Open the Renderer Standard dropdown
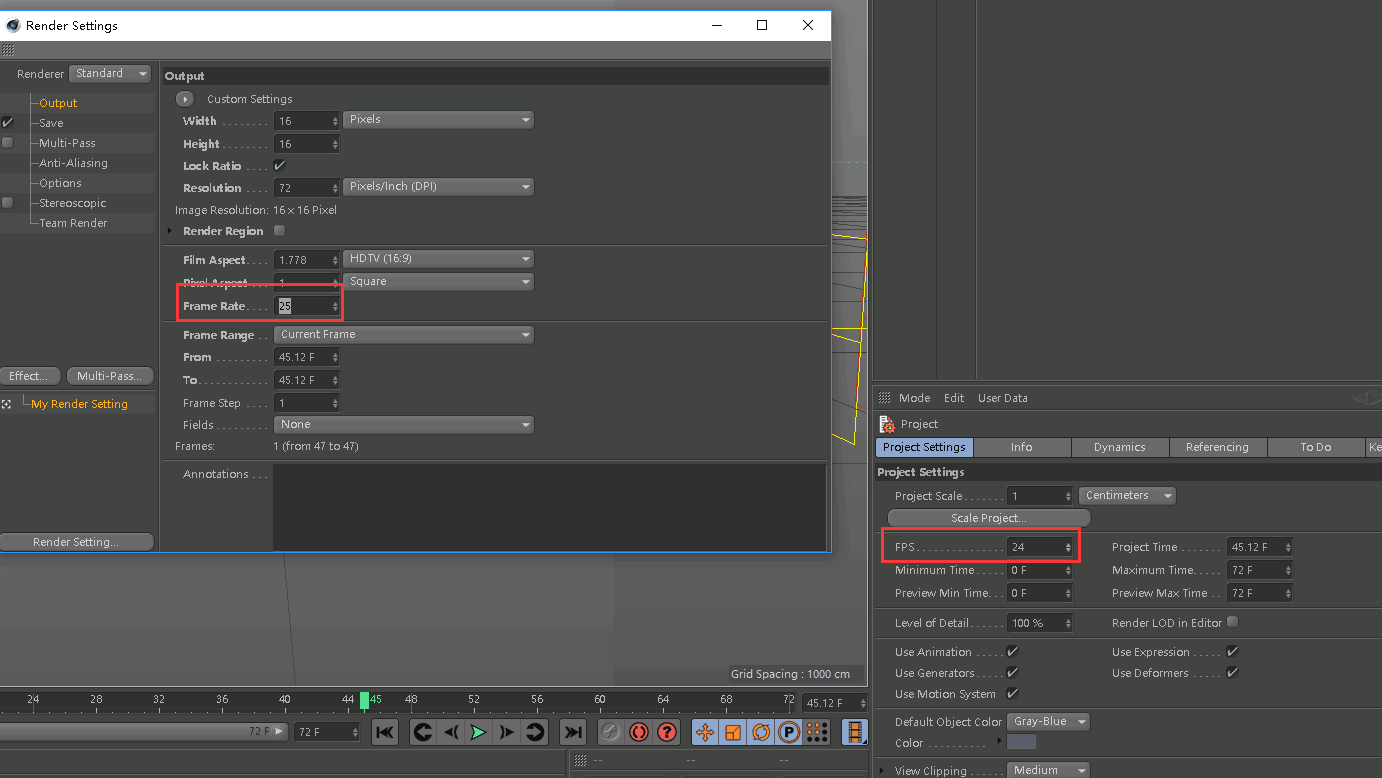Viewport: 1382px width, 778px height. (110, 74)
